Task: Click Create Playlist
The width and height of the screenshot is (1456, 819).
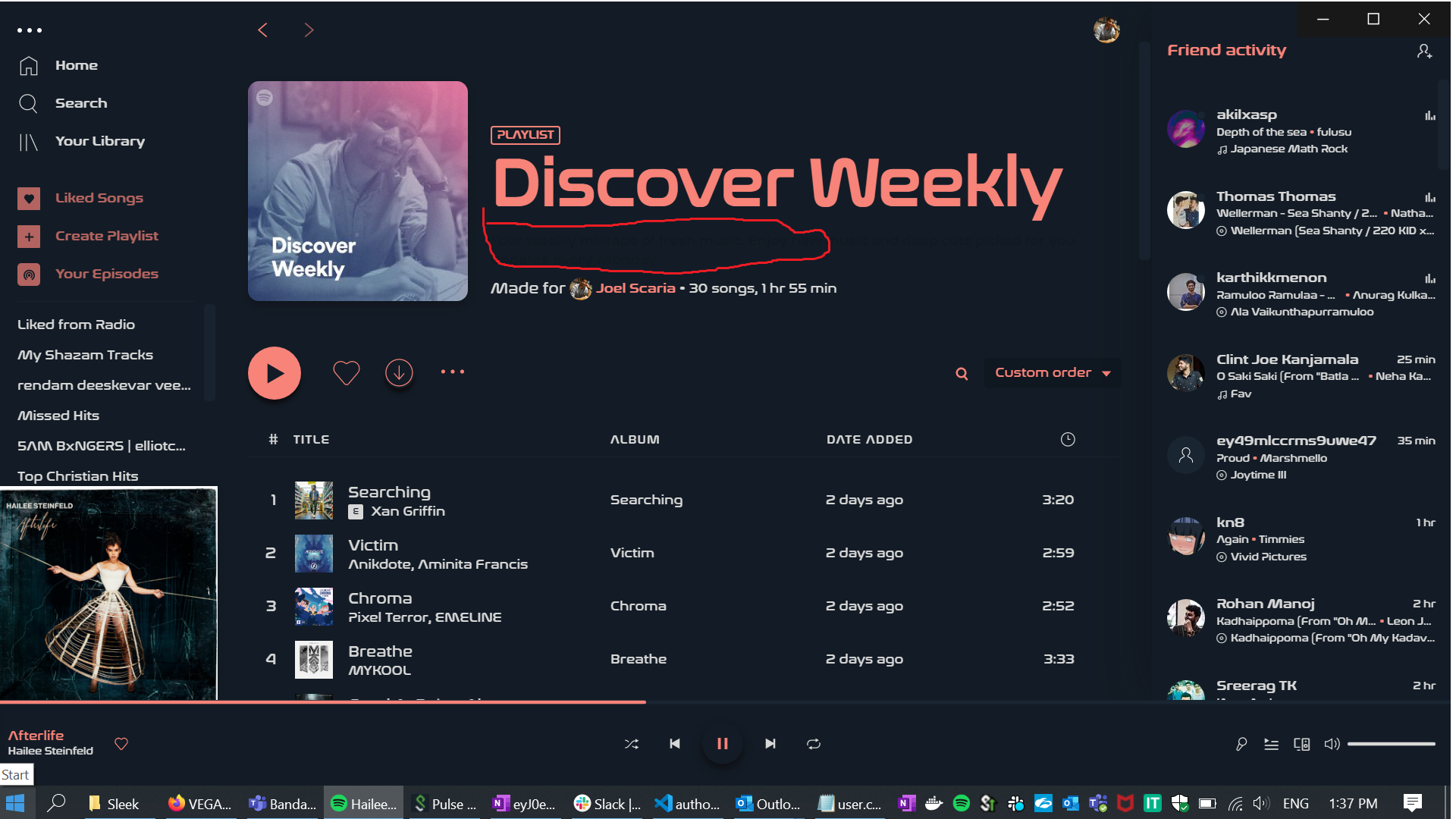Action: (106, 236)
